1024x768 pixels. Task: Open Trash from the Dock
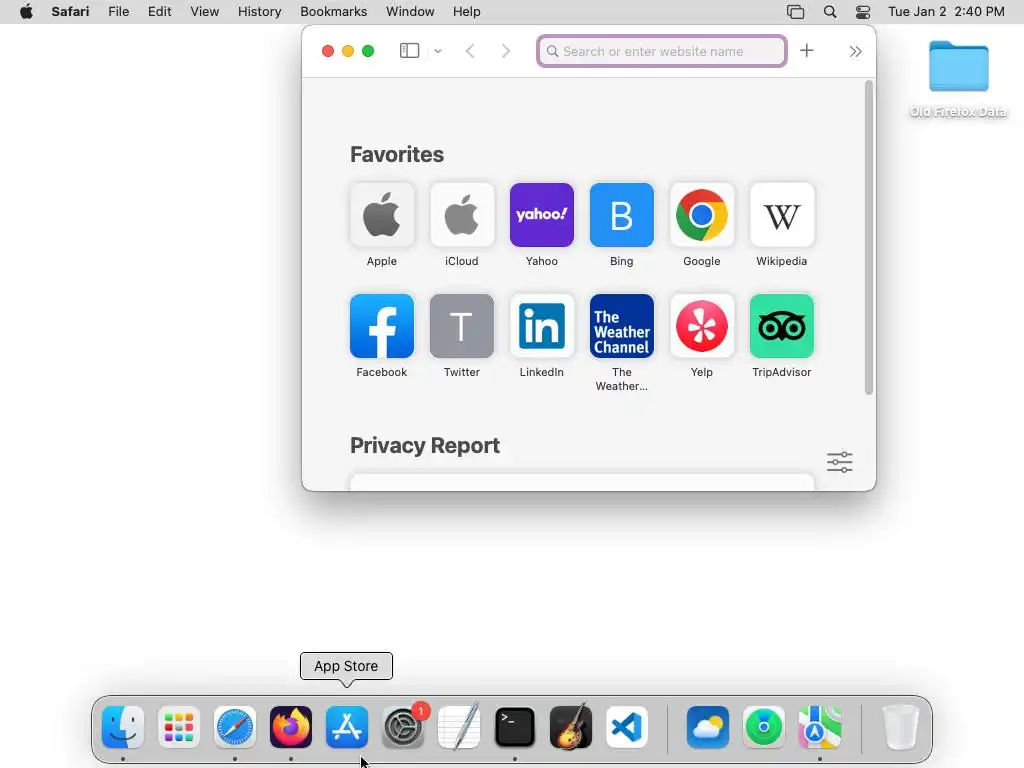[901, 727]
